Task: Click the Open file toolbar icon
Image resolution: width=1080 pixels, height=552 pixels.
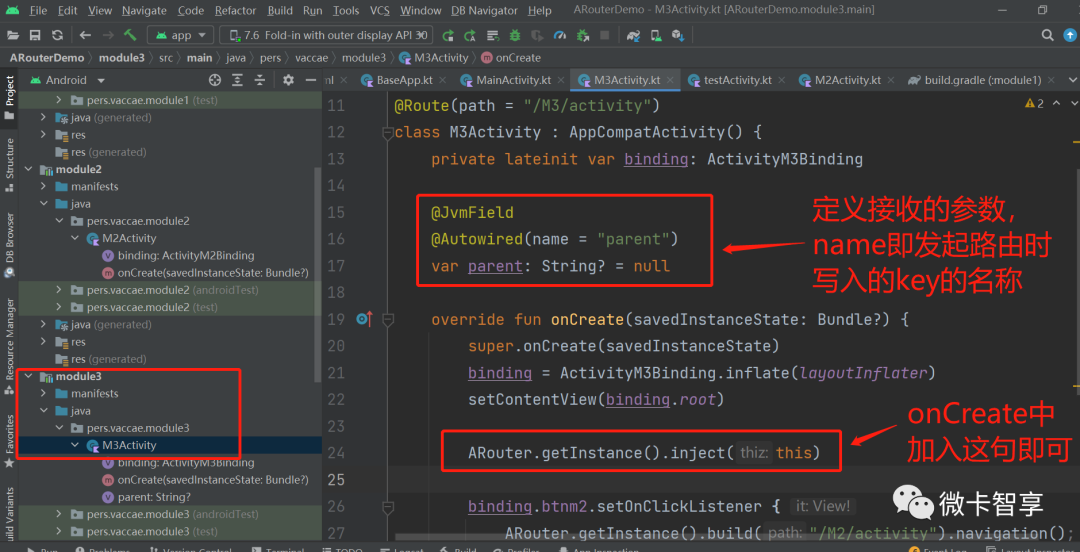Action: pyautogui.click(x=13, y=35)
